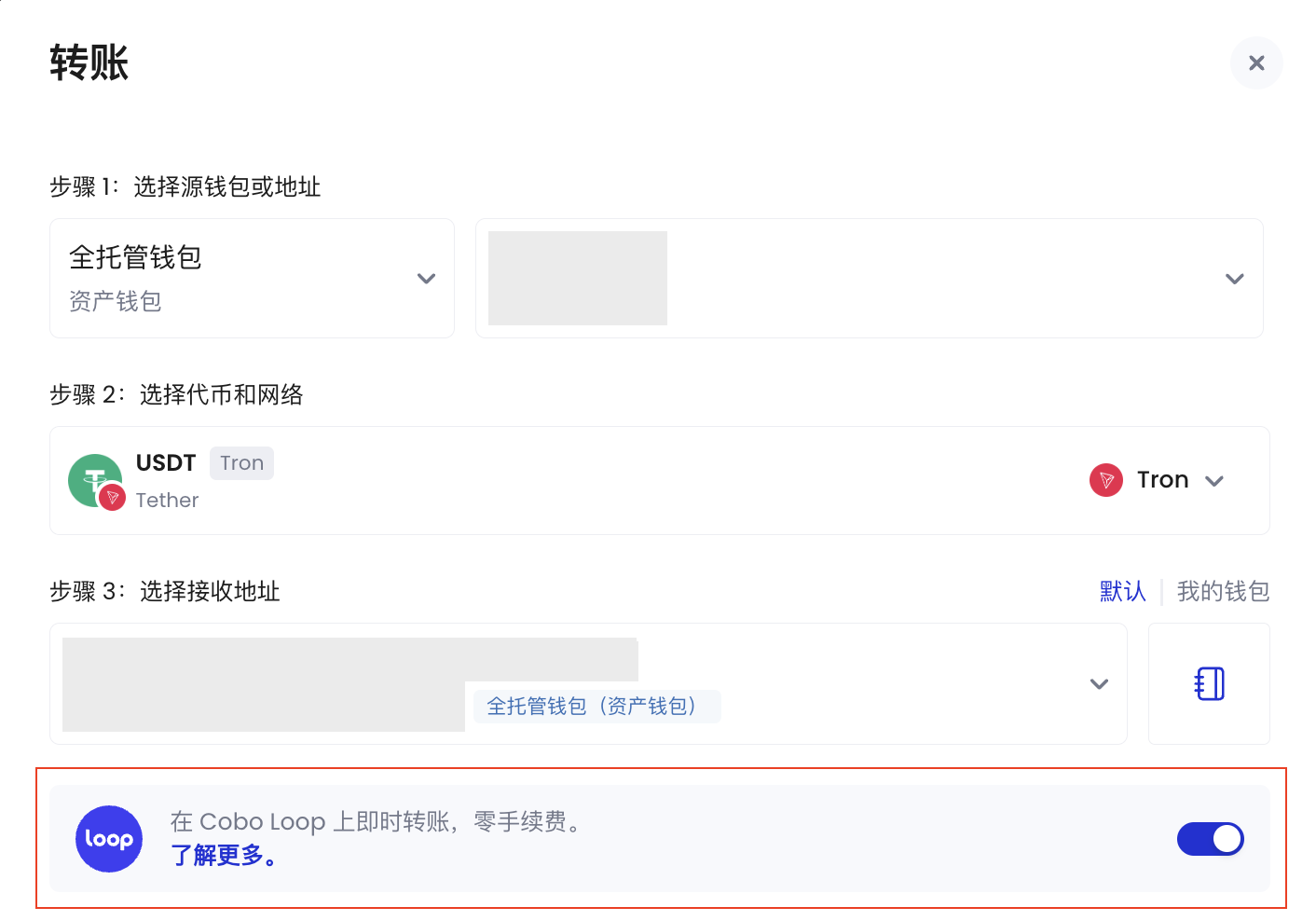Click the USDT Tether coin icon
Image resolution: width=1316 pixels, height=921 pixels.
(96, 481)
